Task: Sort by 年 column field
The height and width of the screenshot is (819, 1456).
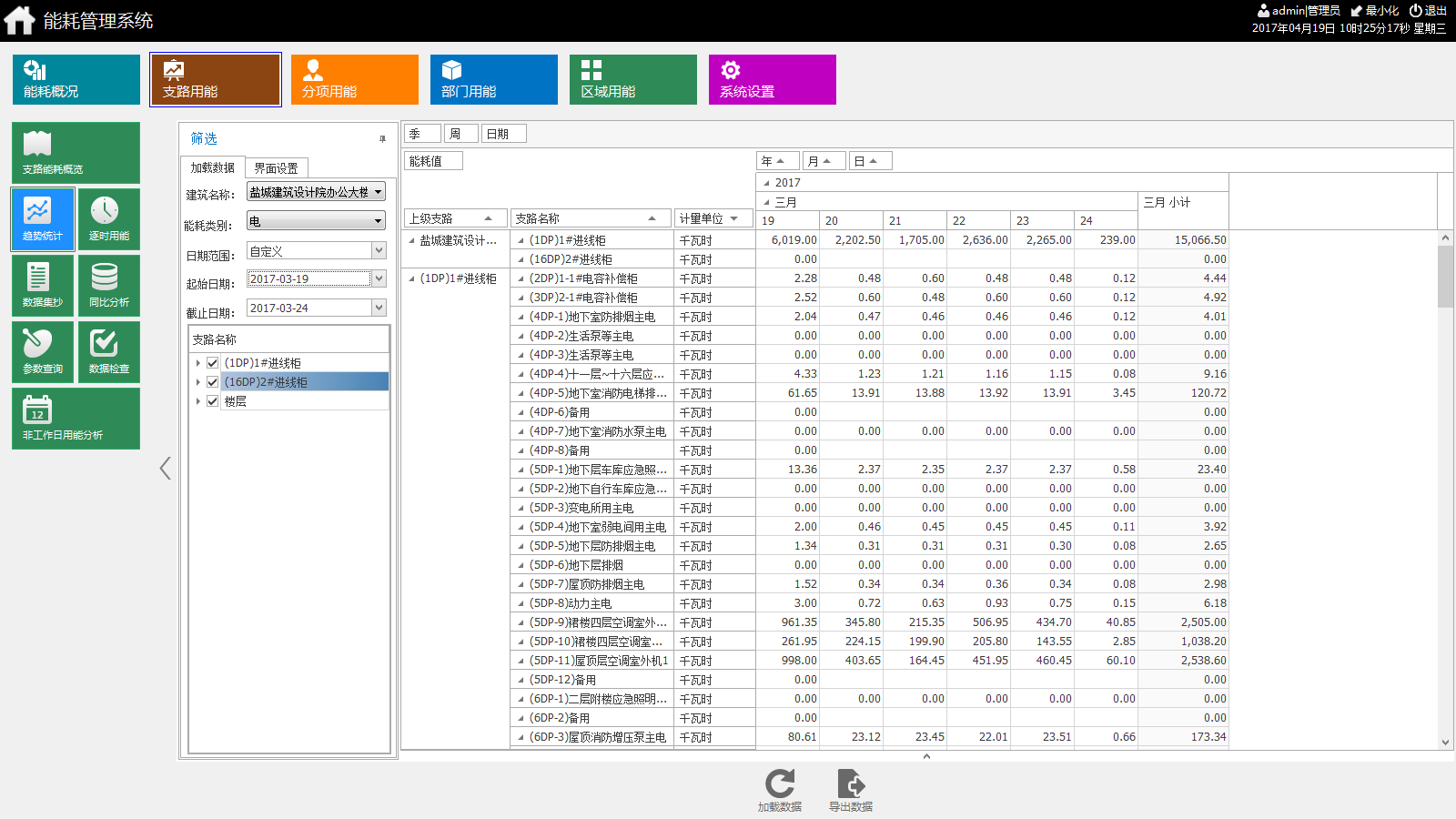Action: 778,161
